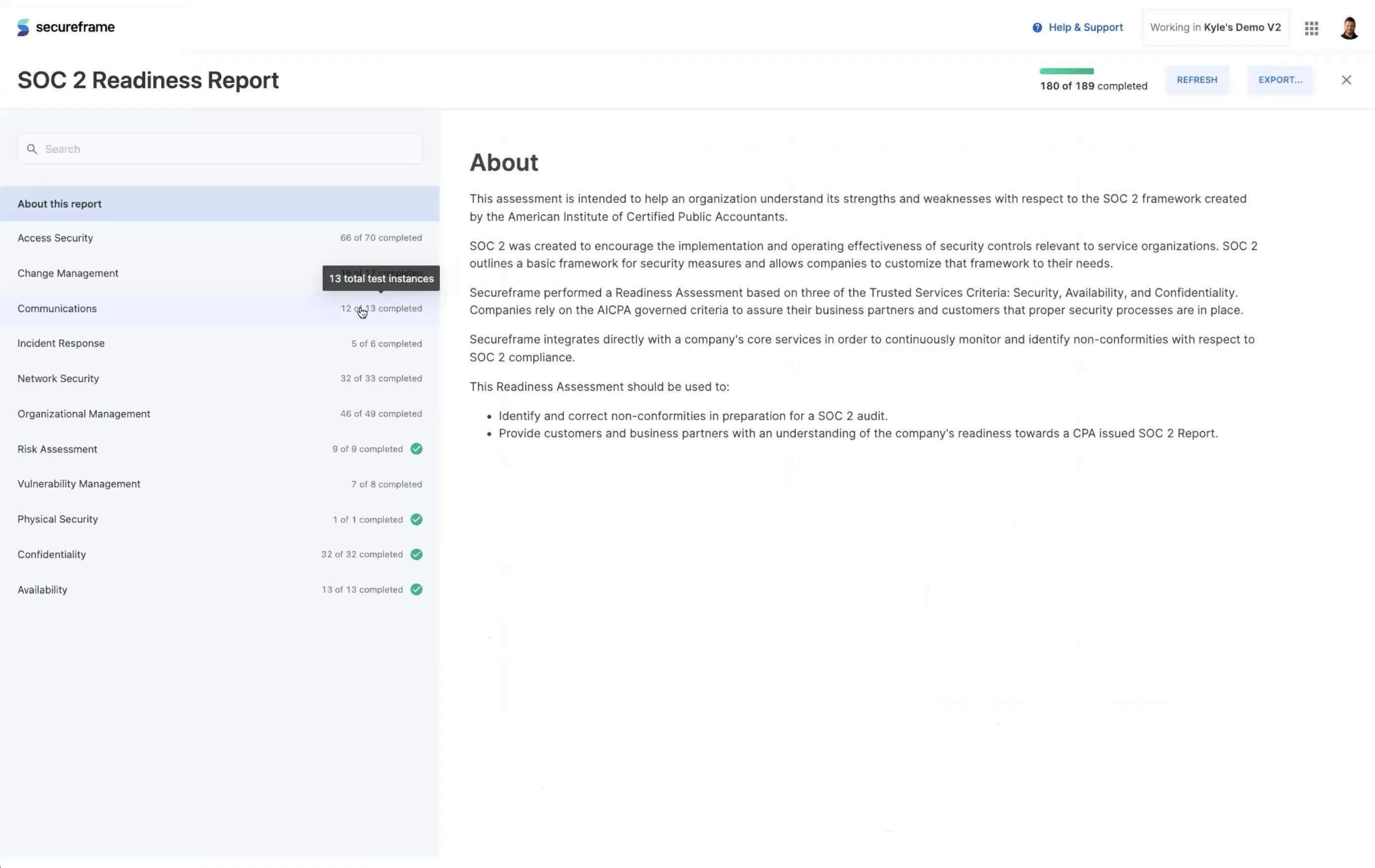The image size is (1375, 868).
Task: Open the Incident Response section
Action: pos(220,343)
